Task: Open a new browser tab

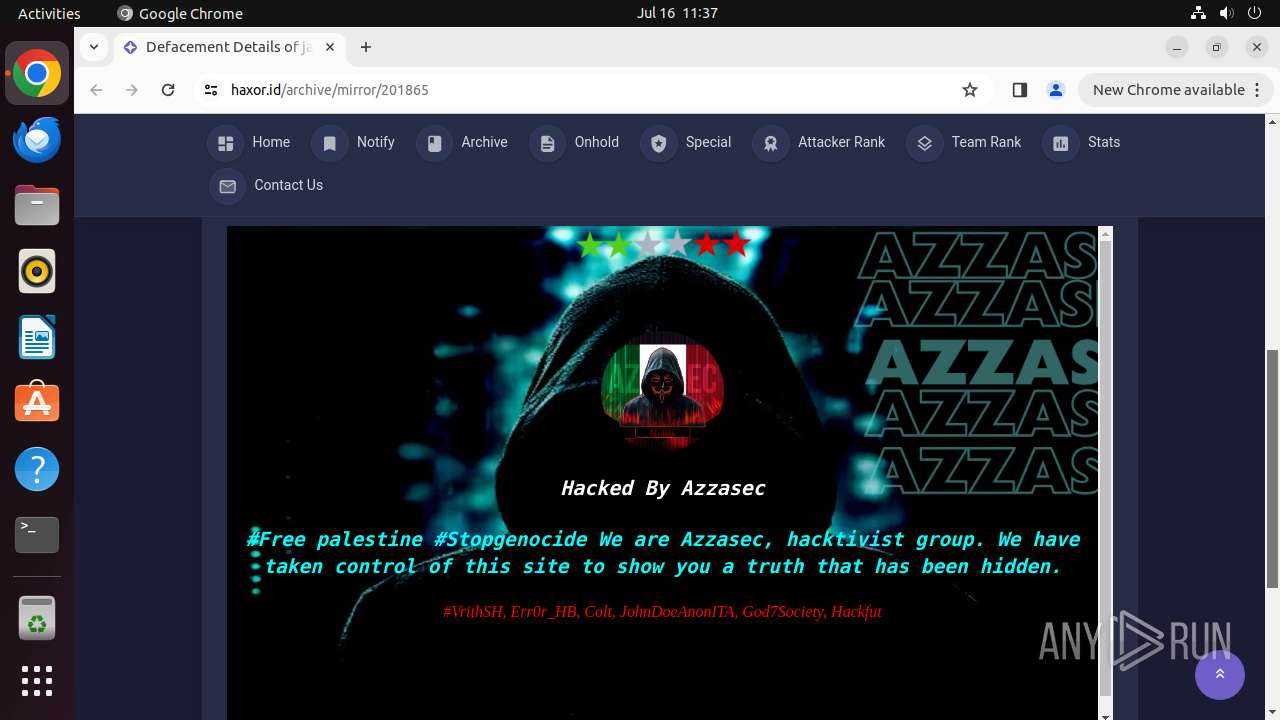Action: 366,47
